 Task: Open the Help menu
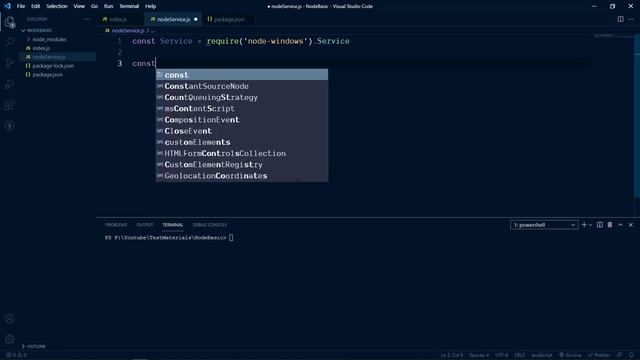coord(150,6)
